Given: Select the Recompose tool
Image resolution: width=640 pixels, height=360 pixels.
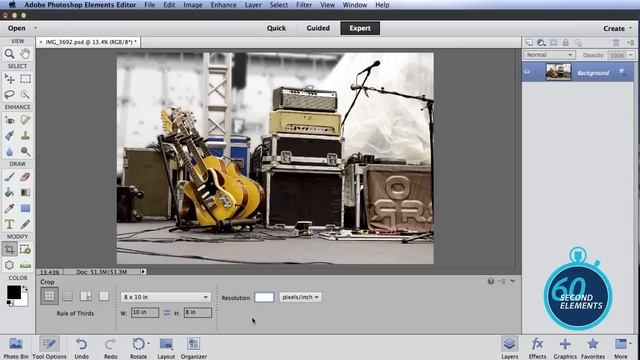Looking at the screenshot, I should tap(25, 249).
